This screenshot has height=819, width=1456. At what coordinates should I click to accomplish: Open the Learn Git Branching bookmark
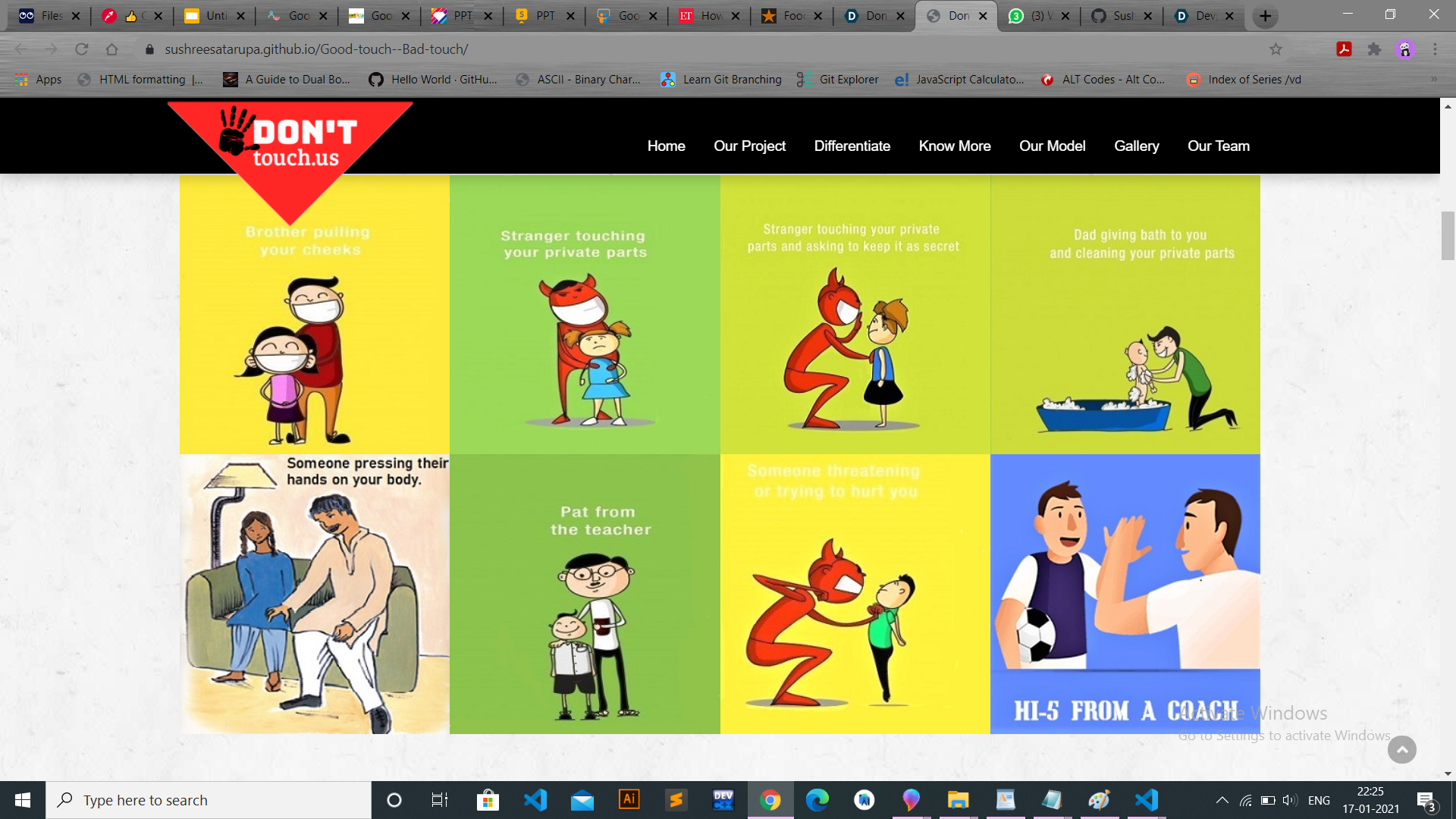point(721,79)
